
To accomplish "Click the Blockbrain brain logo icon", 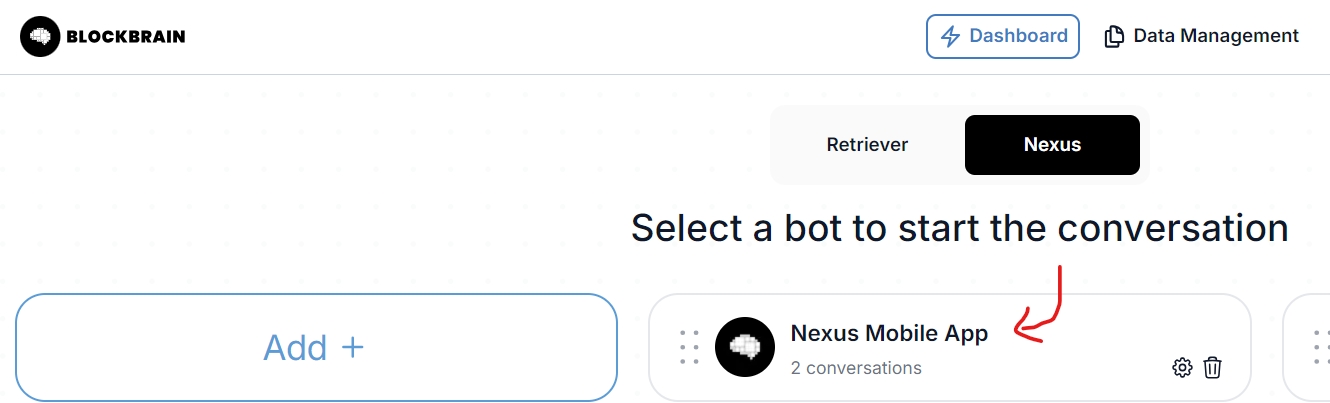I will pos(40,37).
